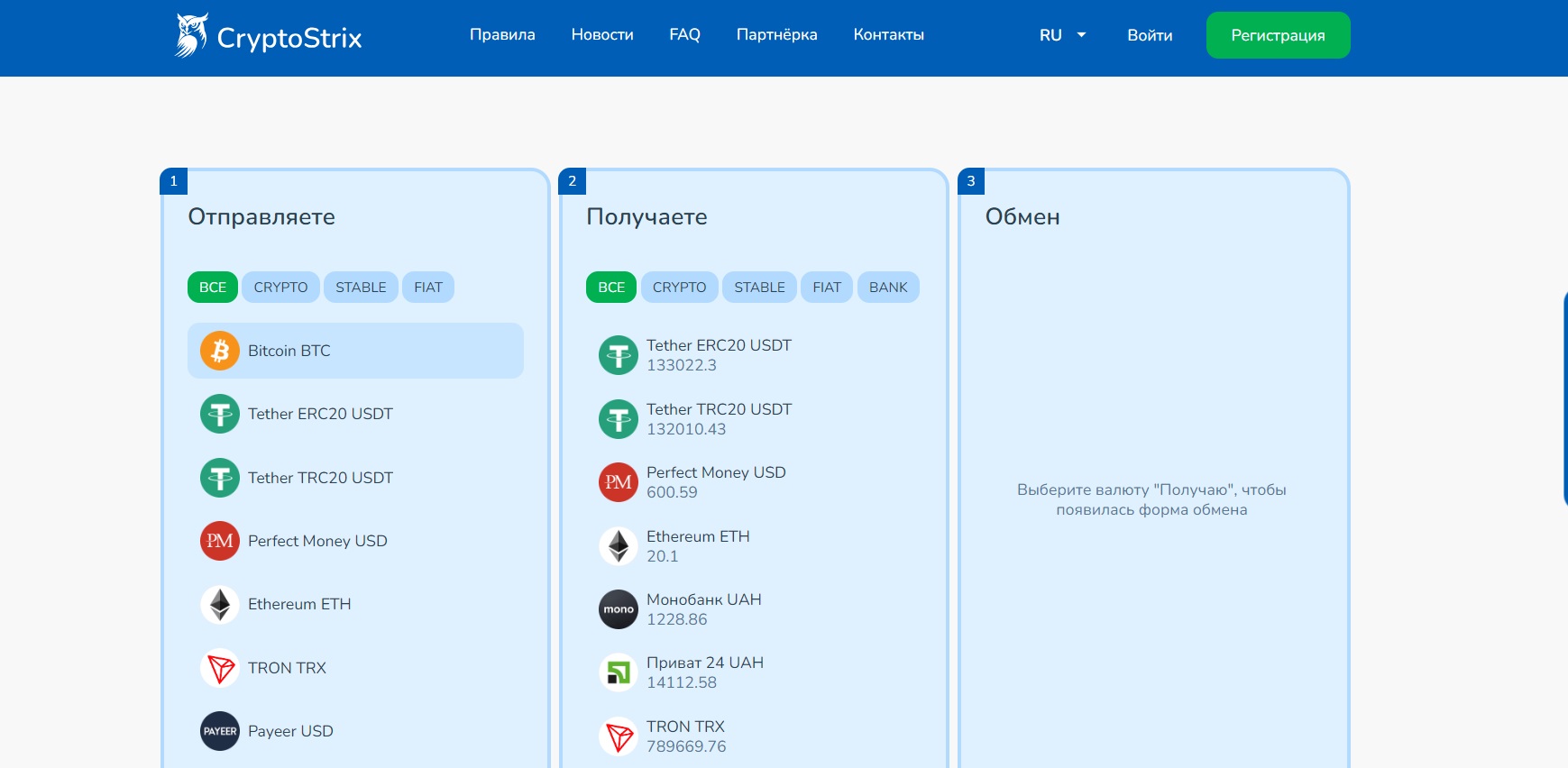Screen dimensions: 1568x768
Task: Click the Приват 24 icon
Action: click(x=619, y=672)
